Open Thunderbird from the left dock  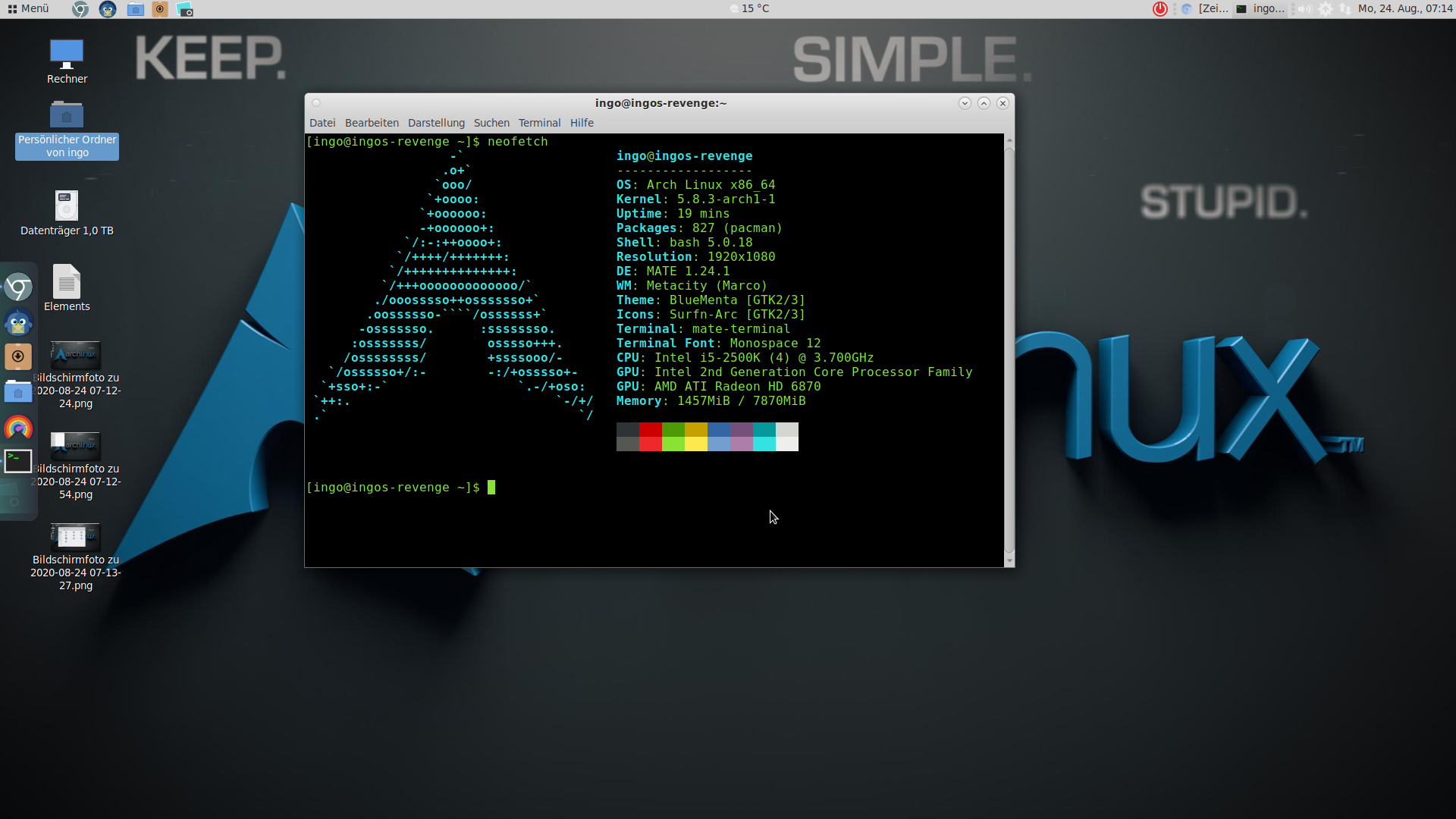[x=18, y=322]
